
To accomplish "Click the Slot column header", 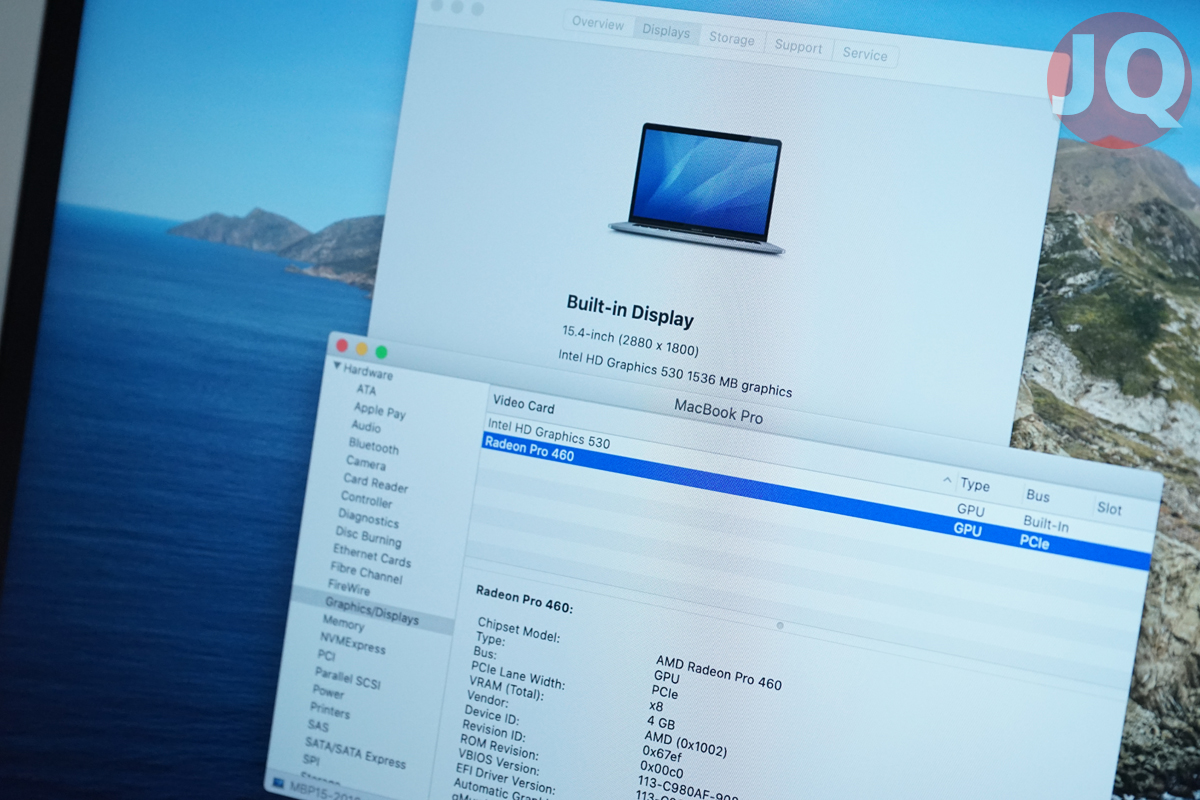I will [1110, 508].
